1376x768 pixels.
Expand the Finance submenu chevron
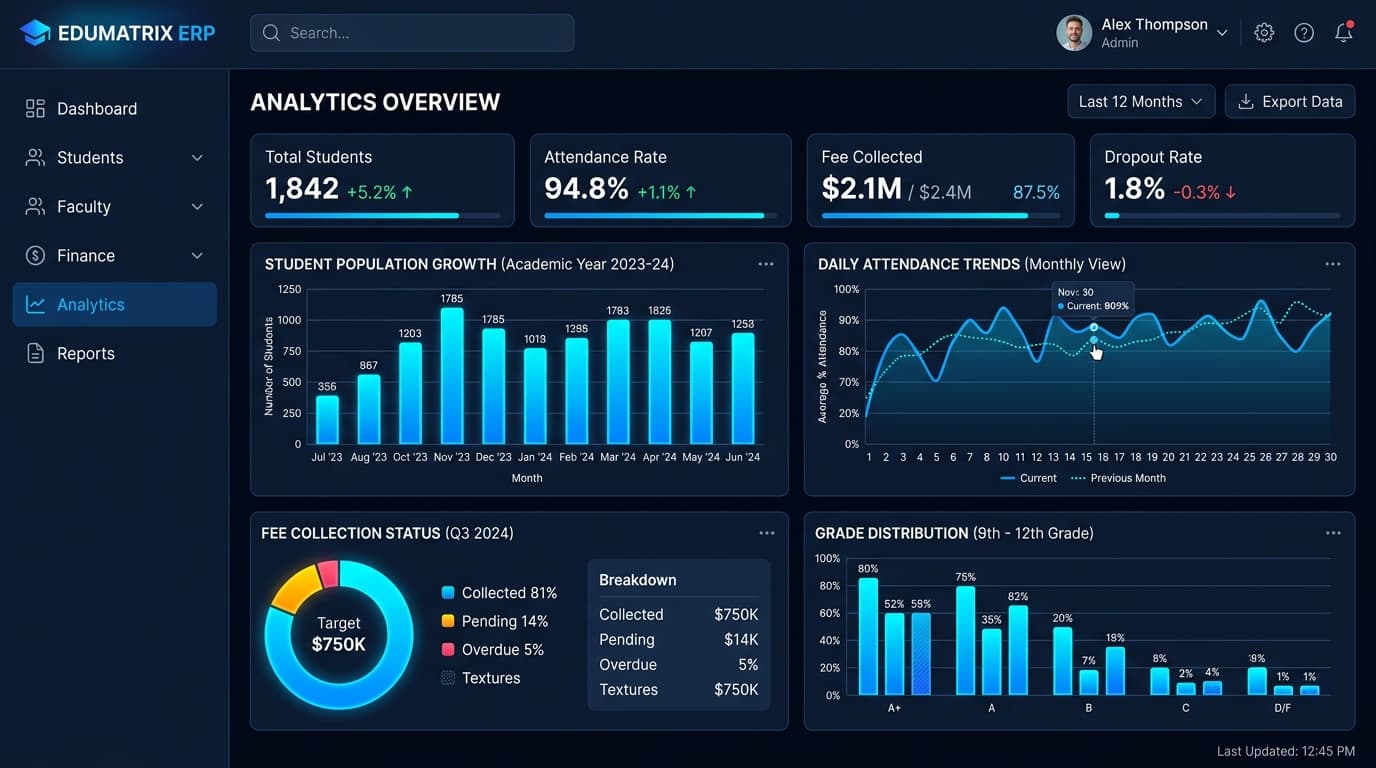point(197,256)
